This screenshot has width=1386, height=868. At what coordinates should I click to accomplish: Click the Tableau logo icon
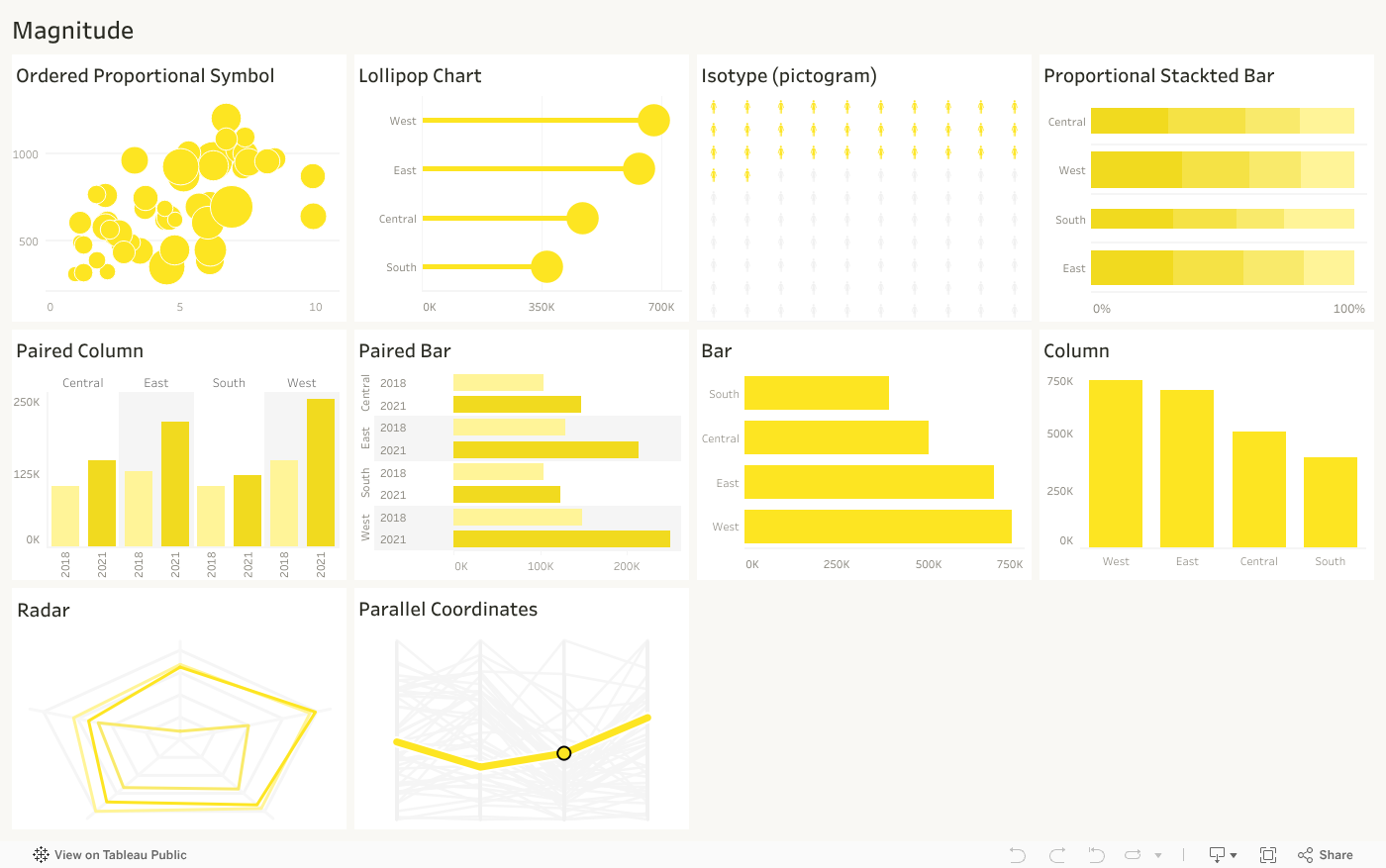(41, 855)
